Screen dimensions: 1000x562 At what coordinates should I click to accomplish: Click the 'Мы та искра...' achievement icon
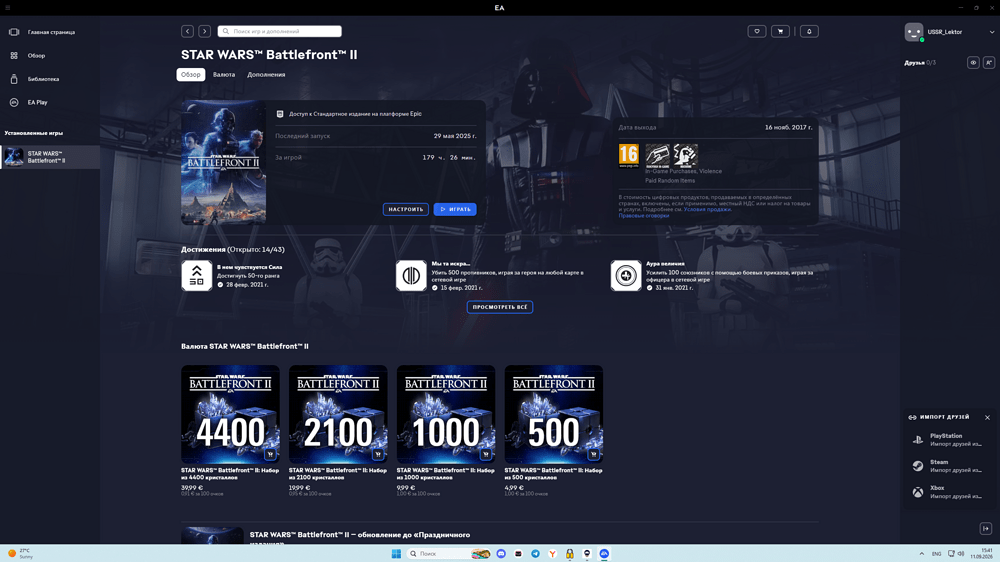[411, 276]
